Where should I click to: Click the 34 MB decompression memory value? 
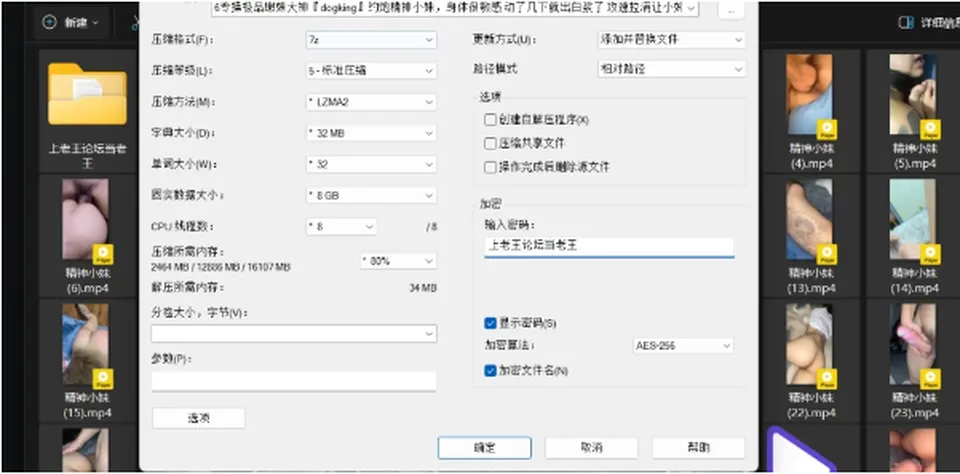422,288
